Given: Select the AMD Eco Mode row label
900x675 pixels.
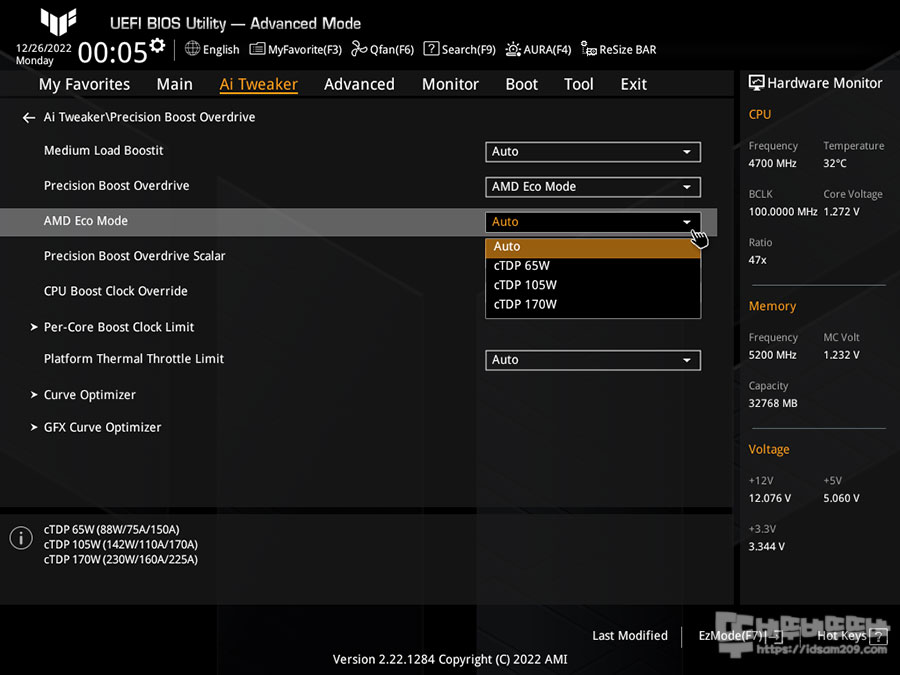Looking at the screenshot, I should (x=86, y=221).
